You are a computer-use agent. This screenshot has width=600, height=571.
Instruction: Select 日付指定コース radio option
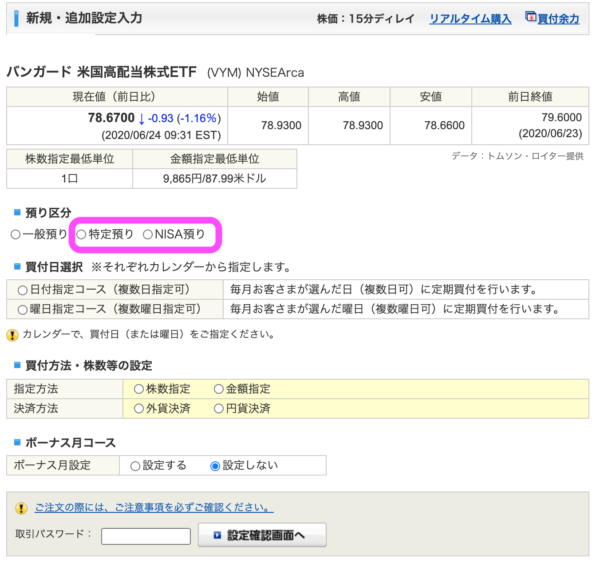(23, 290)
